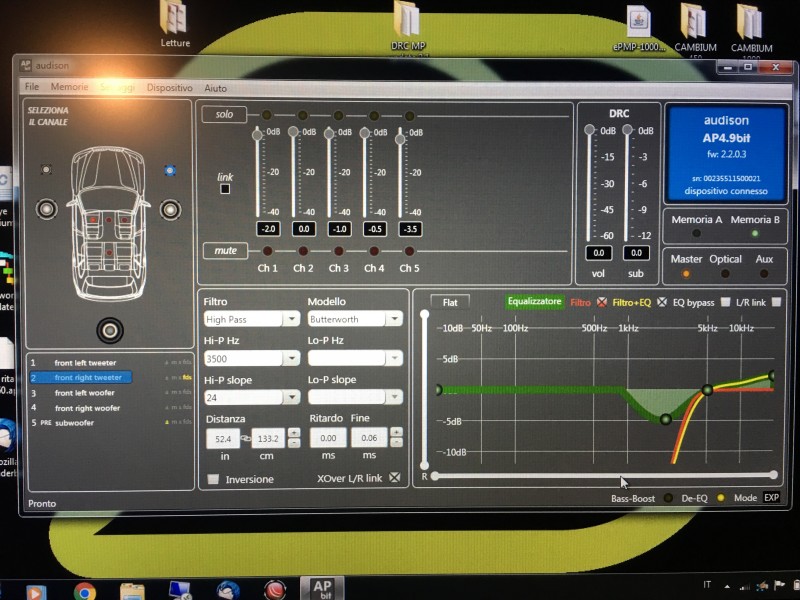The width and height of the screenshot is (800, 600).
Task: Open the DRC MP desktop folder
Action: point(408,26)
